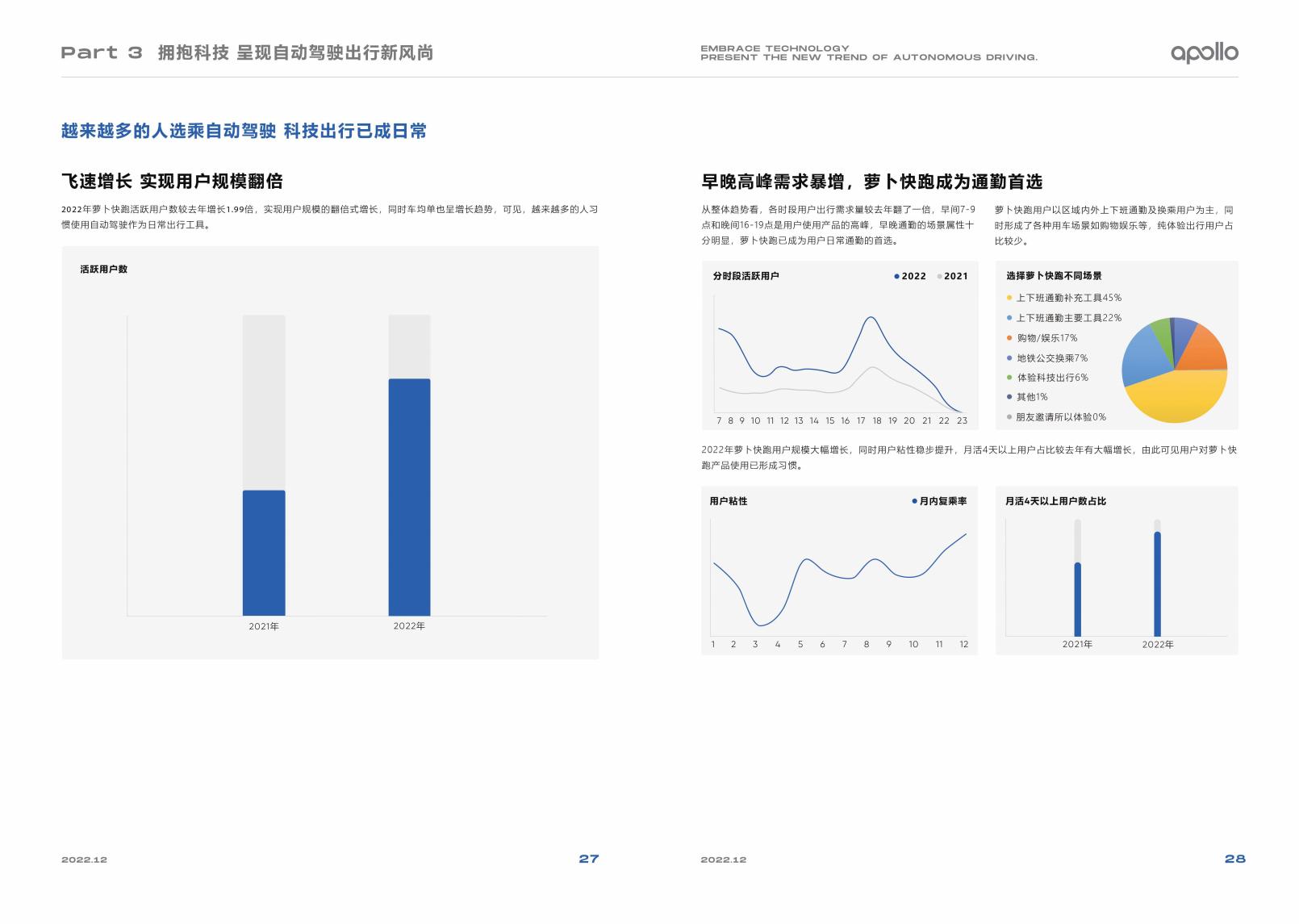The image size is (1299, 924).
Task: Click the '2022.12' date on page 28 footer
Action: (x=724, y=860)
